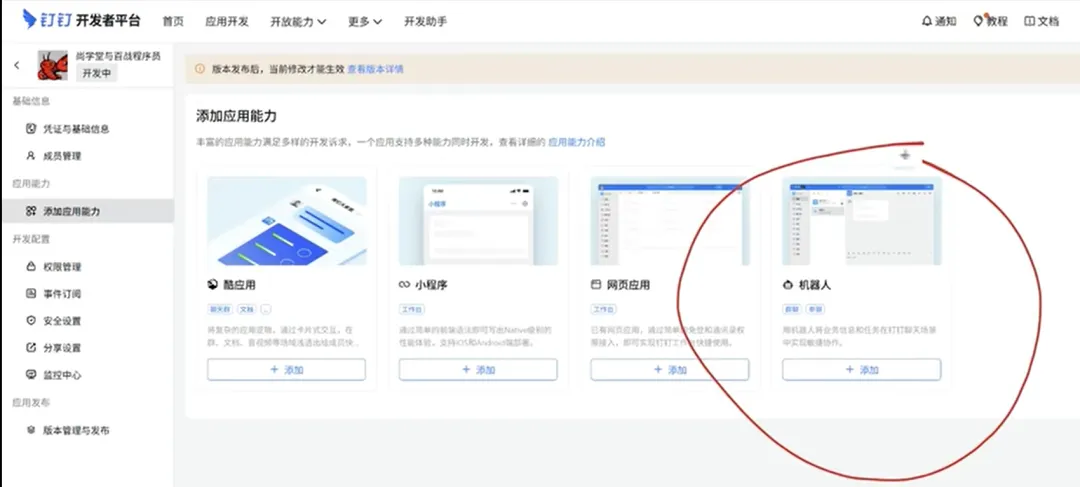Open 文档 in the top bar
Screen dimensions: 1080x487
pos(1041,21)
